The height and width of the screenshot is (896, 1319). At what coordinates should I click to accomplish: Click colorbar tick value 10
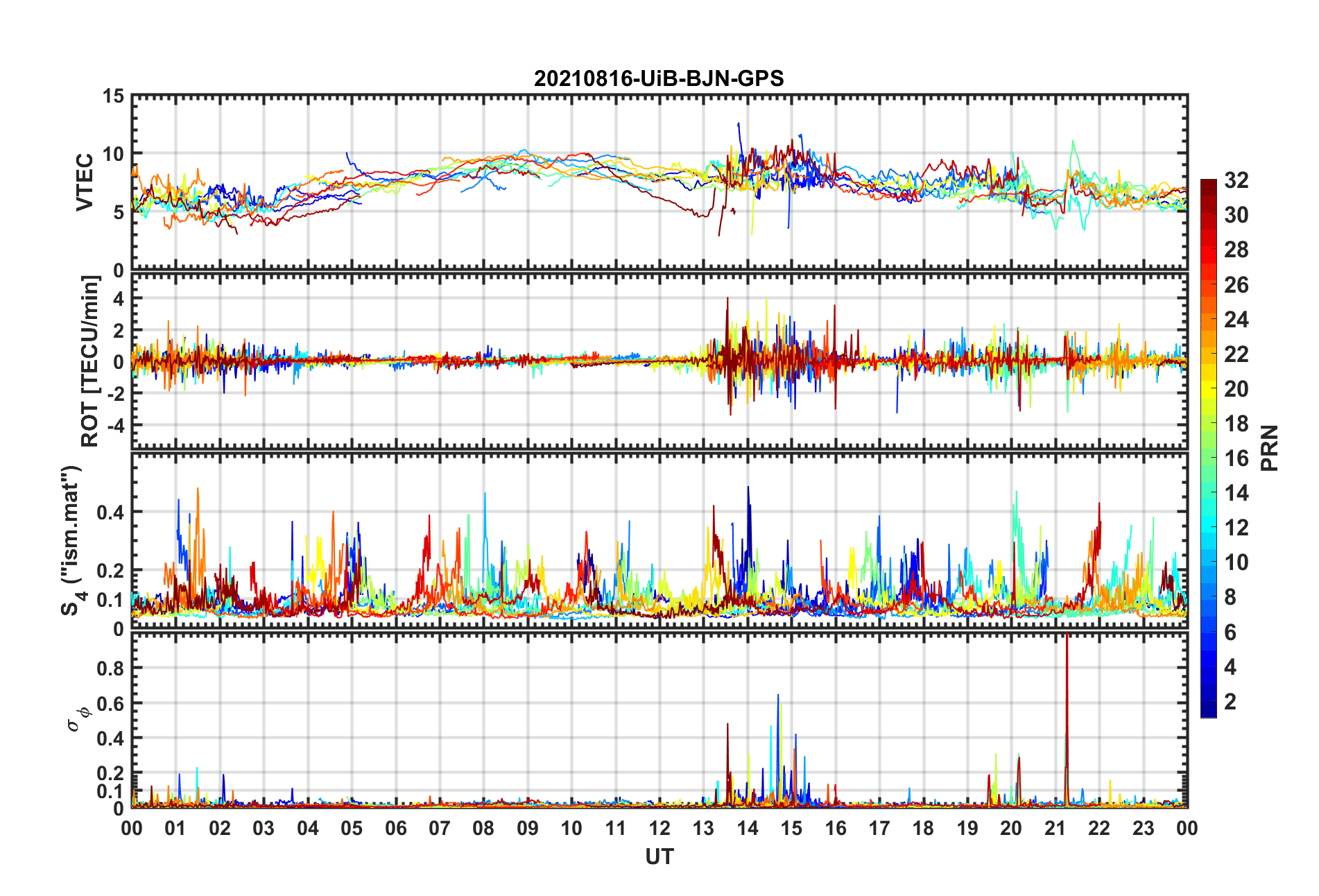pos(1236,562)
